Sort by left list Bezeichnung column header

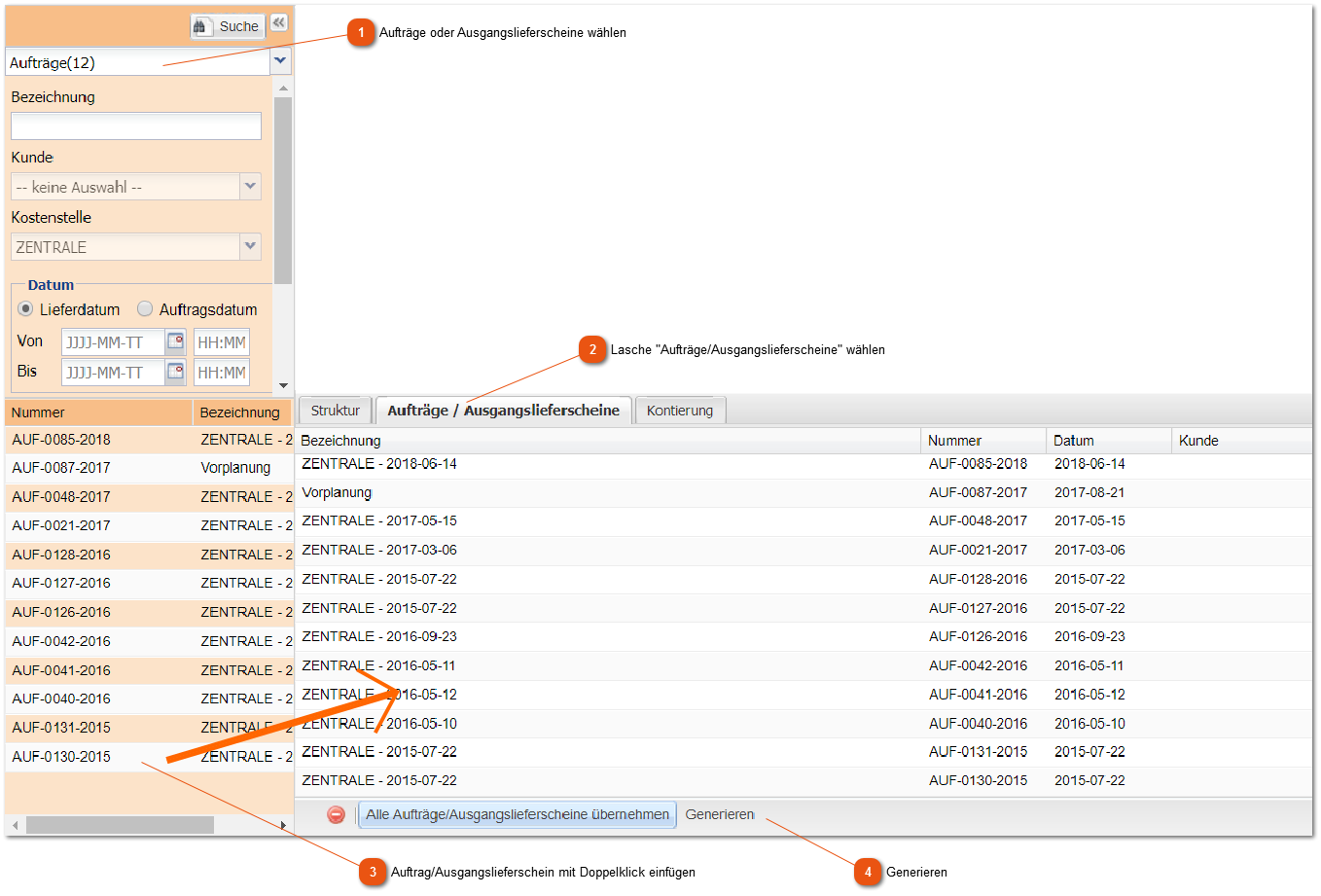243,412
